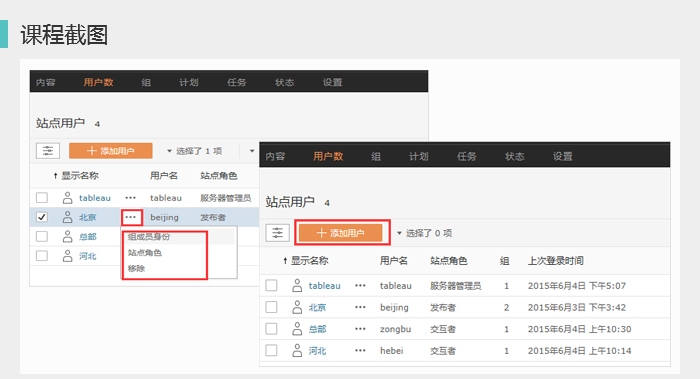Expand the 选择了 1 项 dropdown in left window
Screen dimensions: 700x379
coord(194,151)
